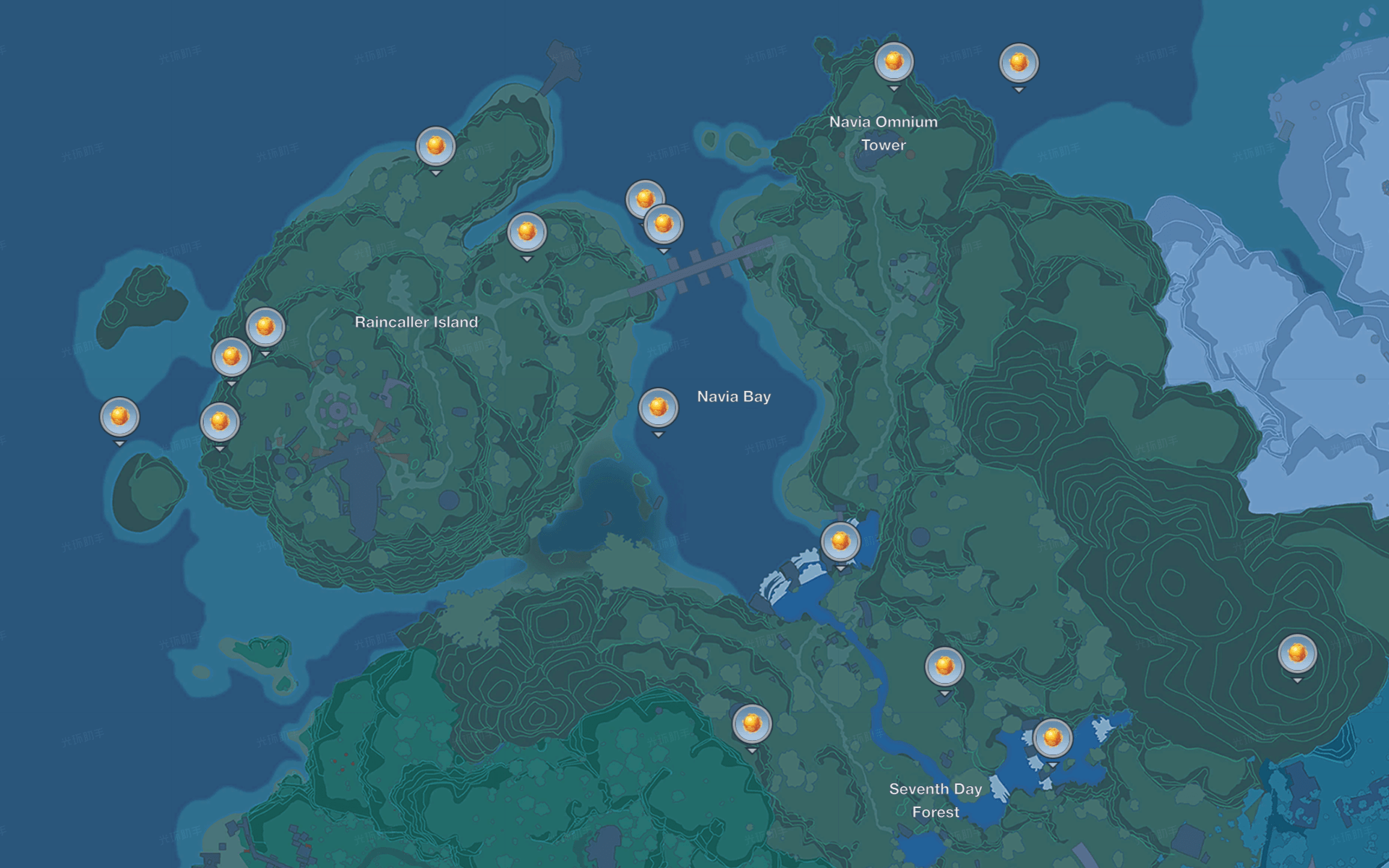Click the bridge between Raincaller Island and Navia
This screenshot has height=868, width=1389.
700,267
